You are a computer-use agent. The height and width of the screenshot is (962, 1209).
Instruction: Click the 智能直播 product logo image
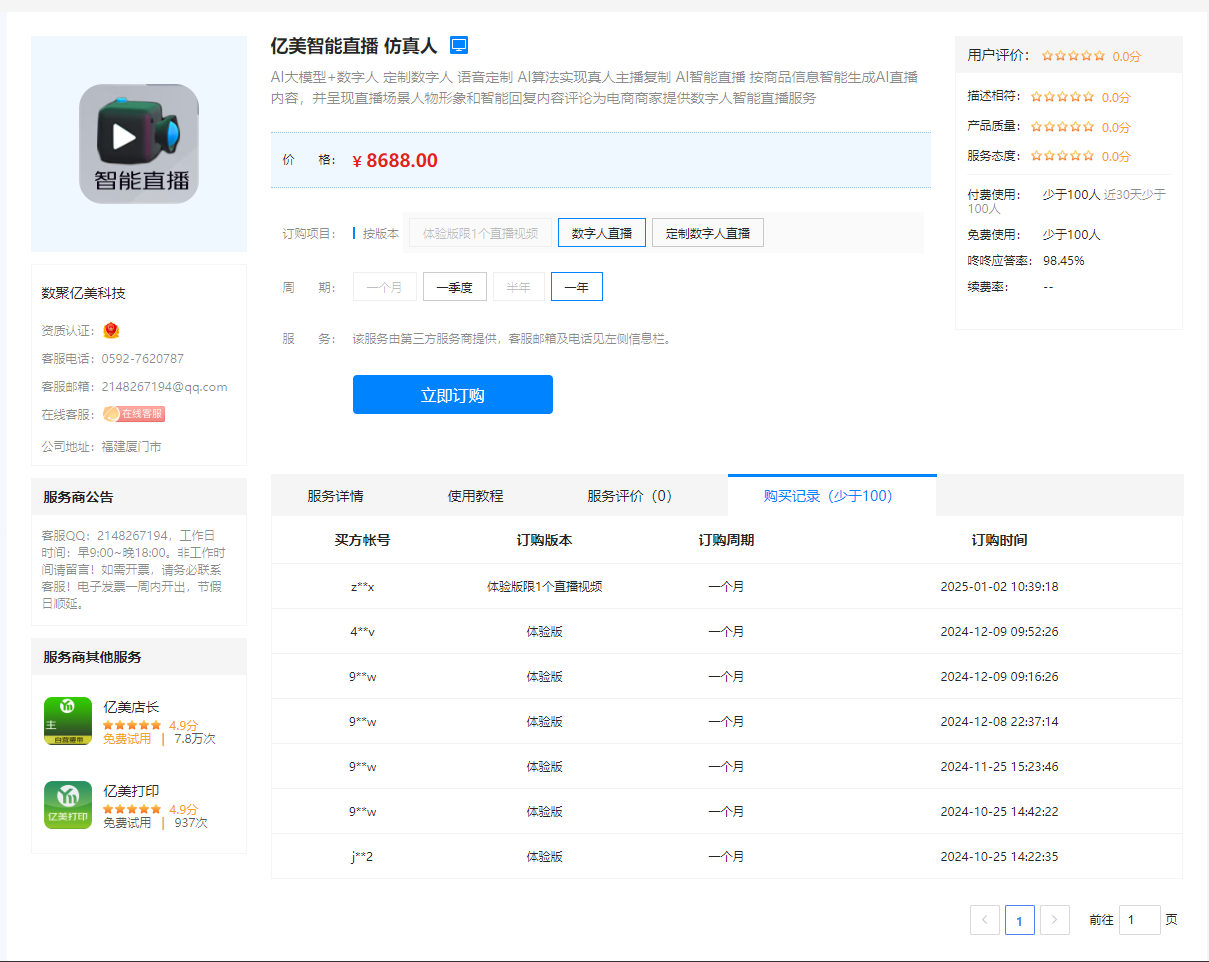click(x=139, y=144)
